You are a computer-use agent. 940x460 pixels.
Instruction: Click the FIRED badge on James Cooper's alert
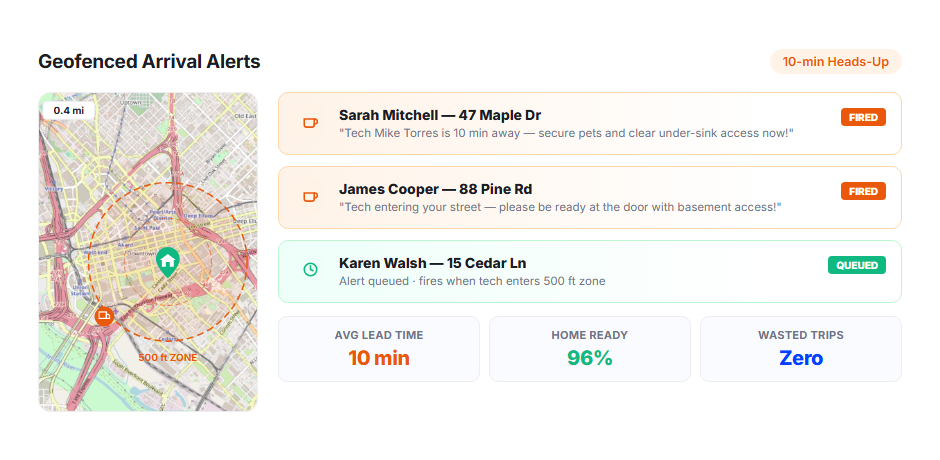(863, 191)
